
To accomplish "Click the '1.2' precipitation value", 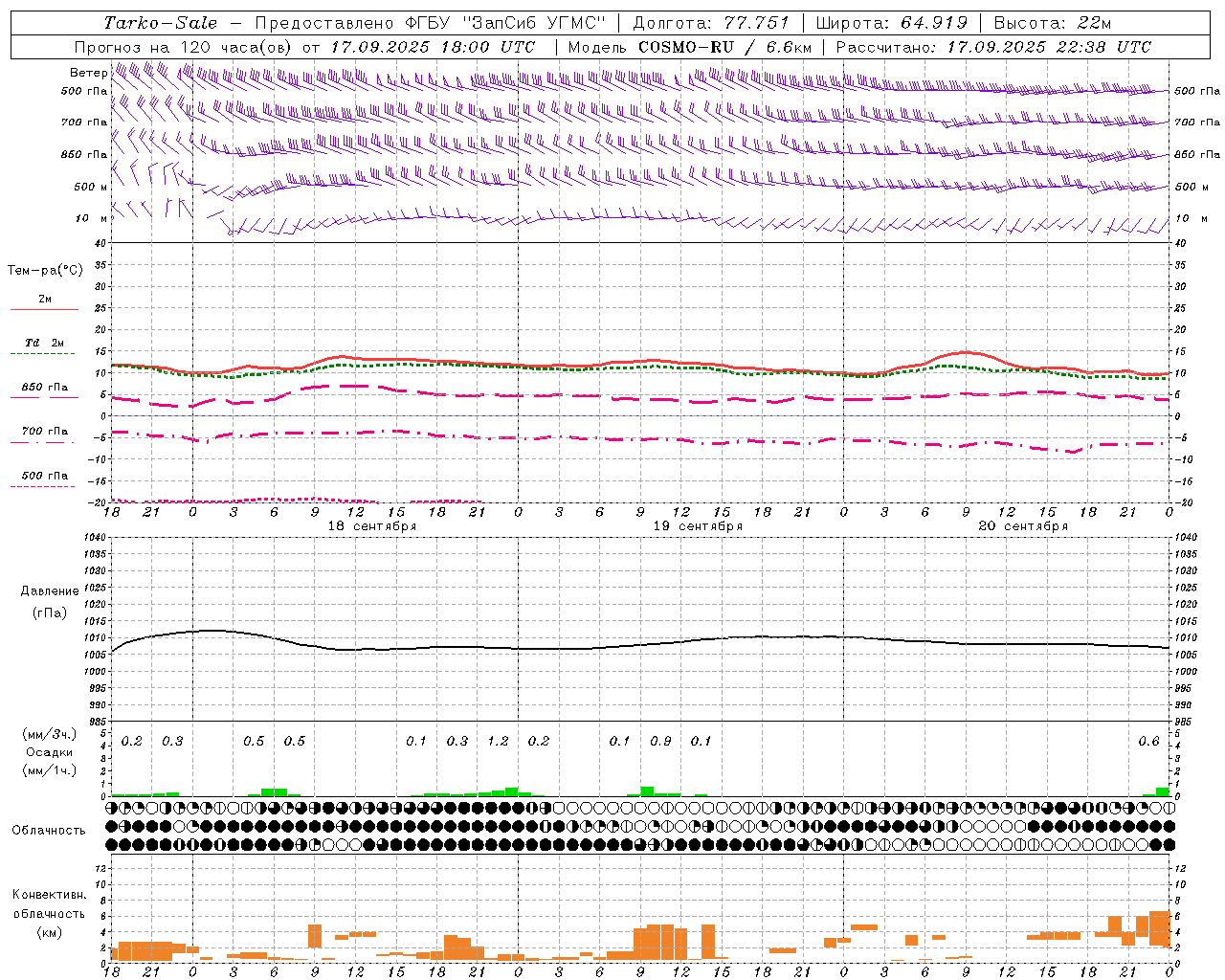I will [498, 742].
